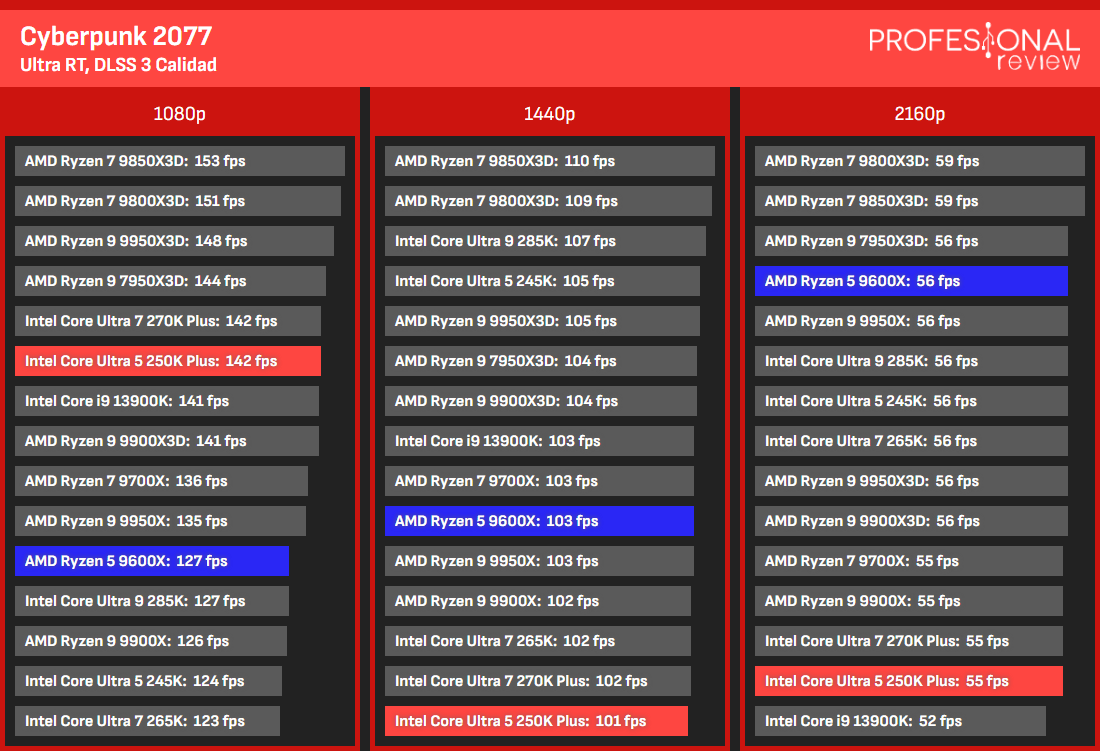Click 'AMD Ryzen 9 7950X3D: 56 fps' bar
The image size is (1100, 751).
(911, 241)
